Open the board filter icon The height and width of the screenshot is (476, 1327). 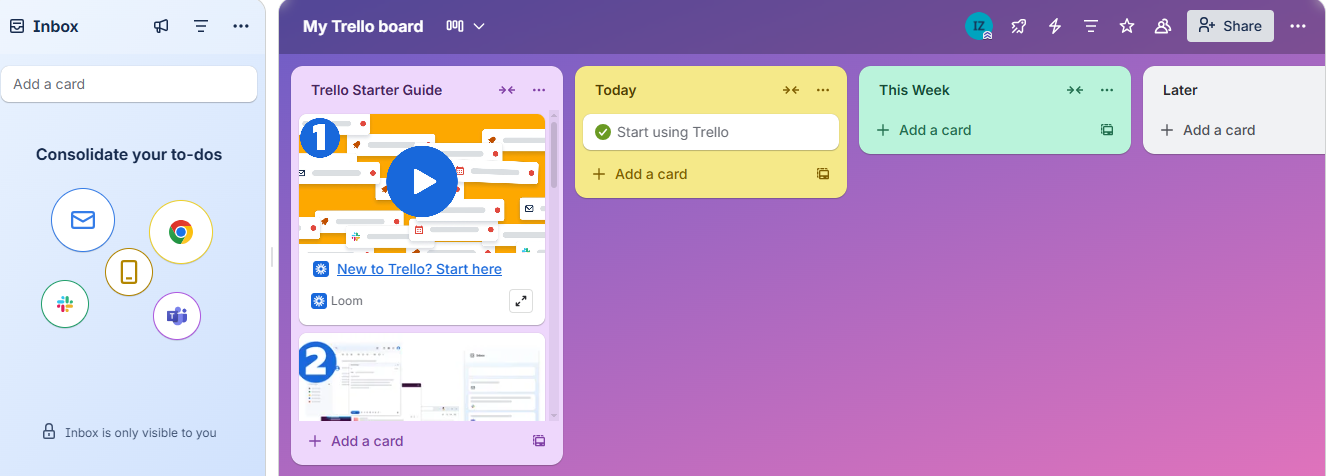point(1091,26)
